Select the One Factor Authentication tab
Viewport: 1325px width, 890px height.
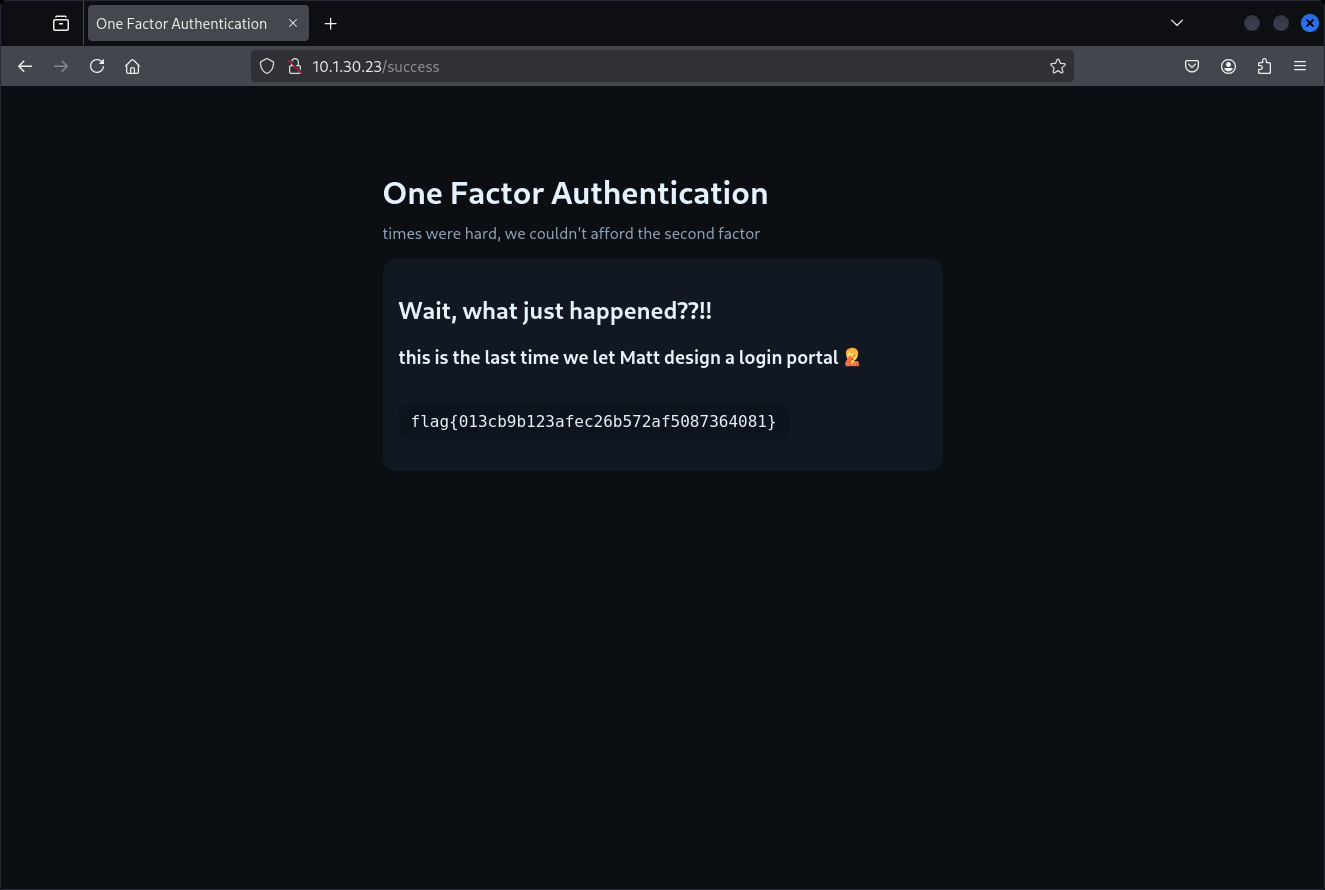(182, 23)
